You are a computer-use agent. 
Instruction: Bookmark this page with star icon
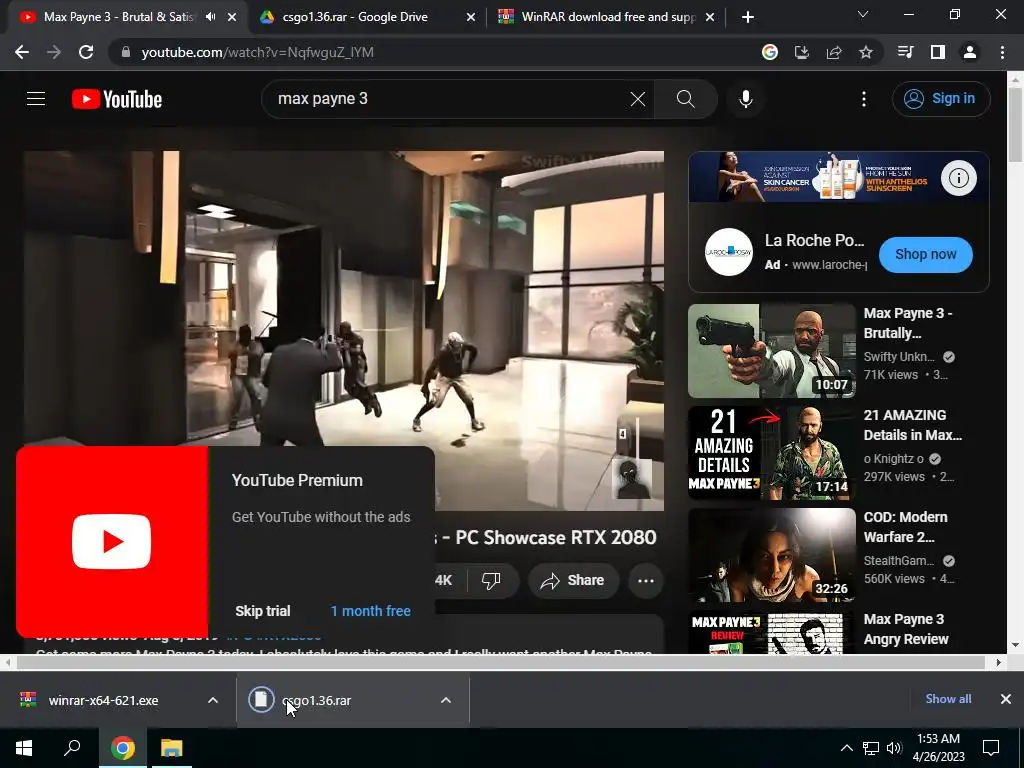click(x=866, y=52)
